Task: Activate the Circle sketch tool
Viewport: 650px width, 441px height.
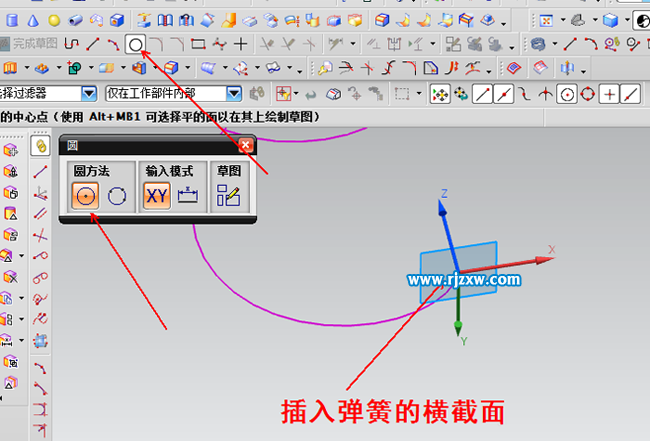Action: (135, 44)
